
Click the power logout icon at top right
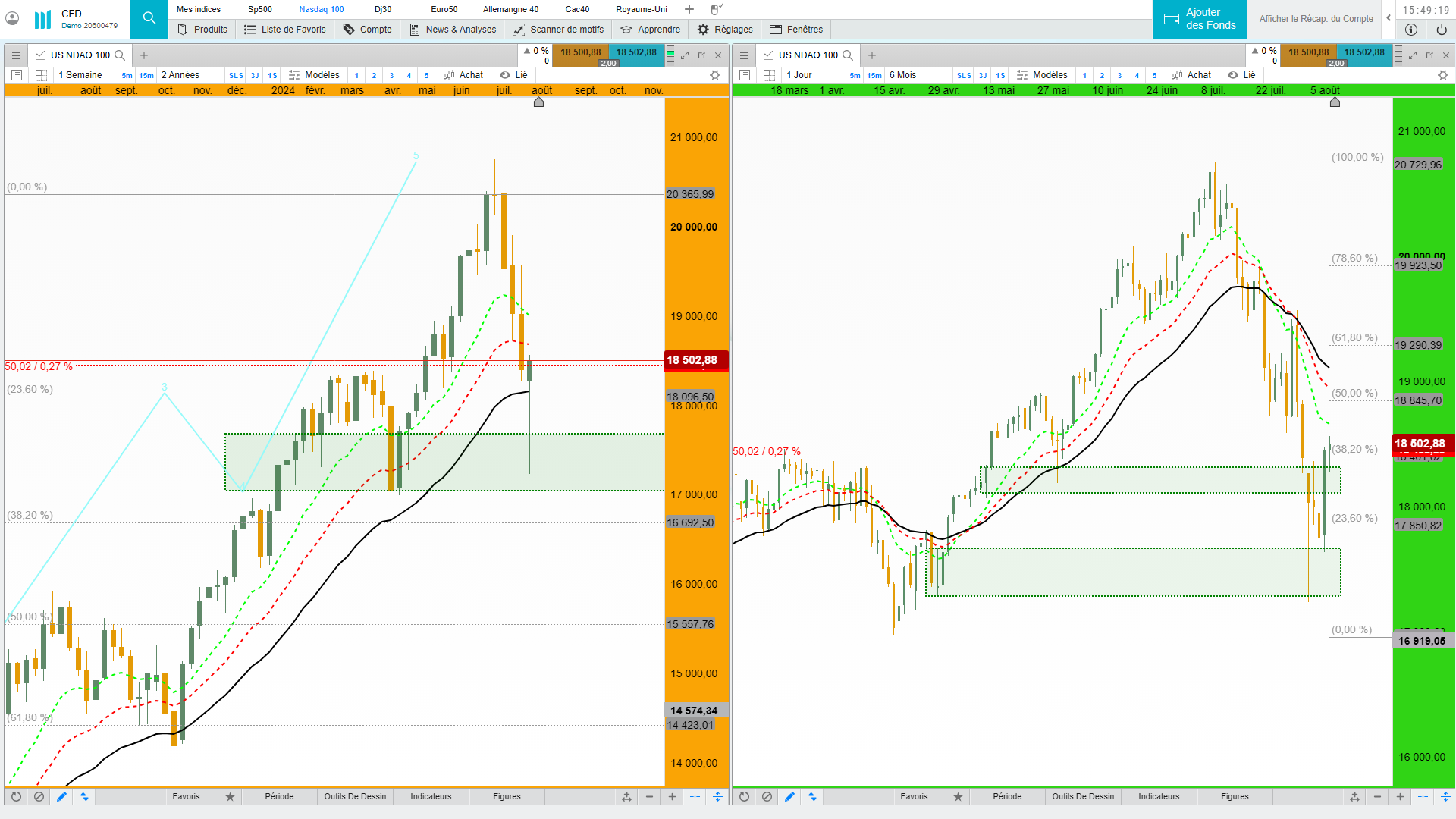pos(1441,30)
